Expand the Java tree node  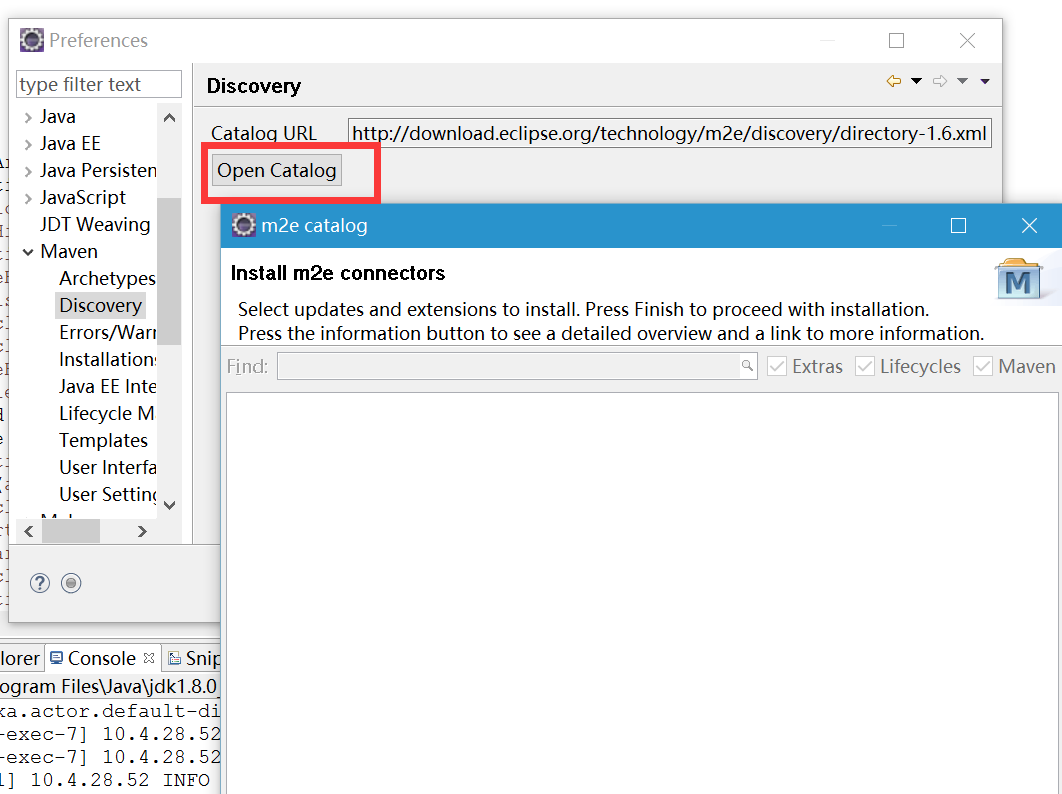(28, 117)
